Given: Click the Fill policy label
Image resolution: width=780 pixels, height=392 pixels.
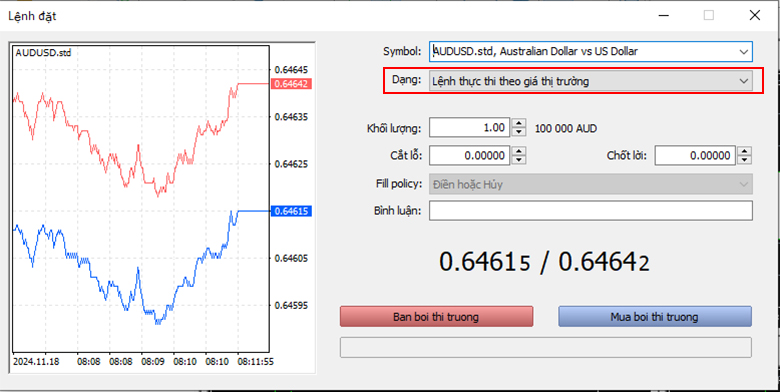Looking at the screenshot, I should (x=399, y=184).
